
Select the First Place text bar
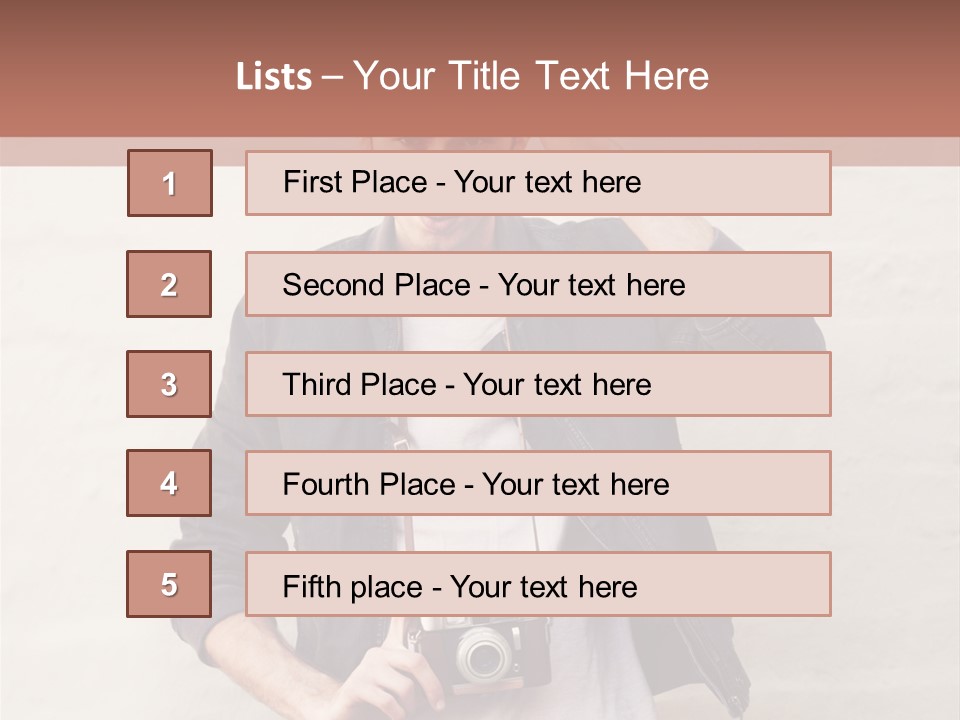point(538,183)
